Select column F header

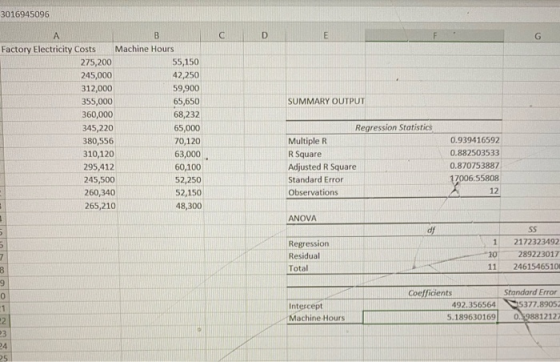[435, 36]
